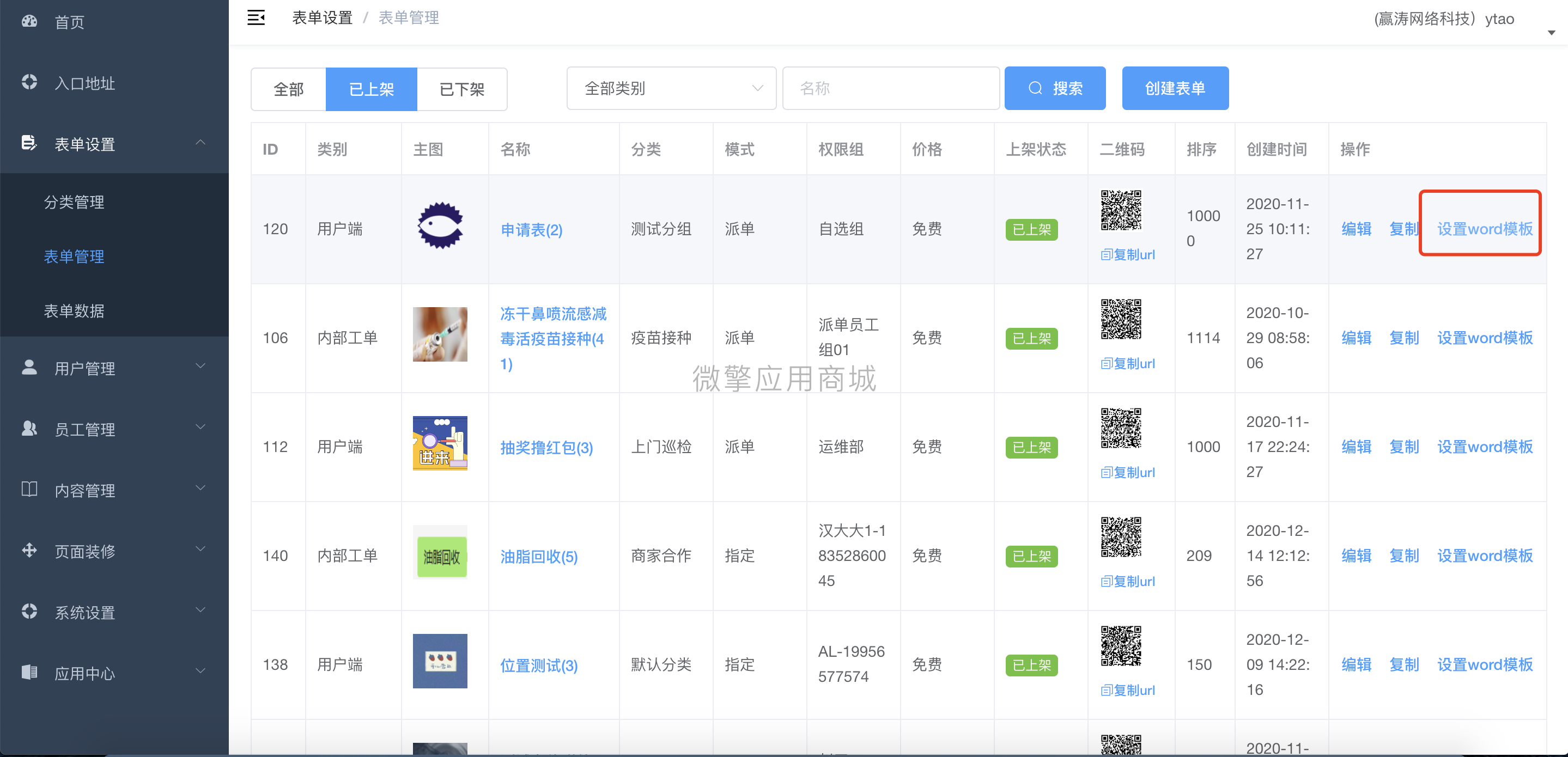This screenshot has height=757, width=1568.
Task: Open QR code for 油脂回收(5)
Action: [x=1121, y=538]
